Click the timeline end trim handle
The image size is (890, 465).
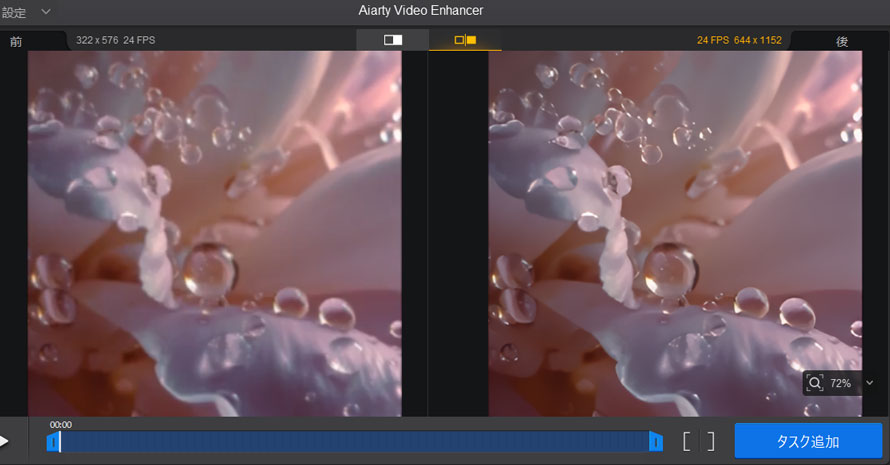(x=656, y=442)
